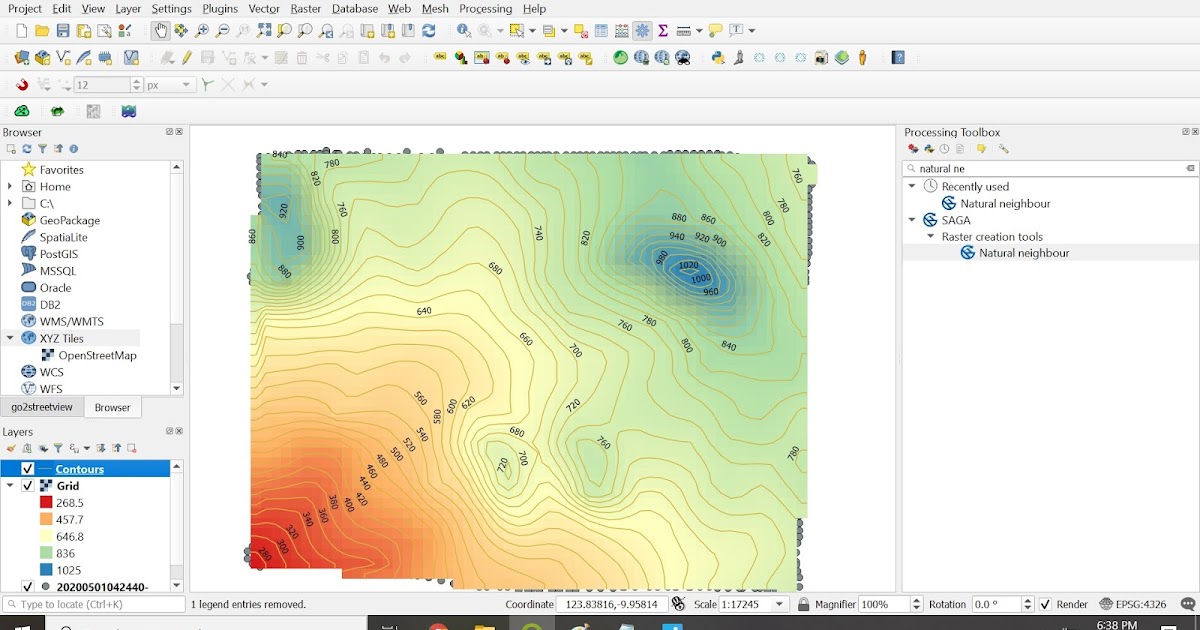Open a new QGIS project
Image resolution: width=1200 pixels, height=630 pixels.
click(20, 31)
